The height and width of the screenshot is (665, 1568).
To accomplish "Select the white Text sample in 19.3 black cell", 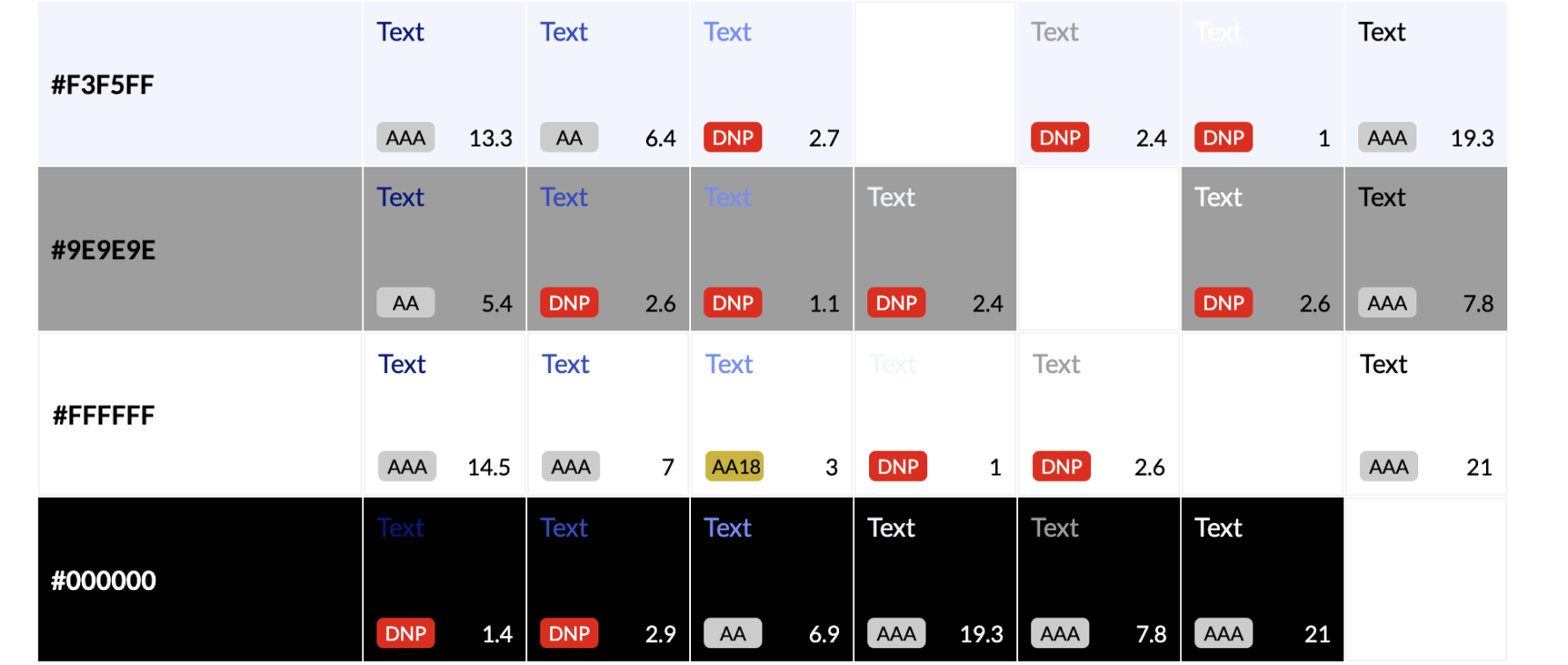I will click(x=891, y=528).
